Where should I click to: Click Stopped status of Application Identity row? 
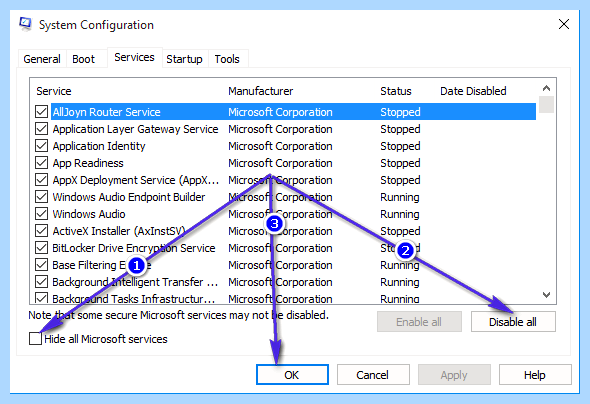[x=400, y=146]
